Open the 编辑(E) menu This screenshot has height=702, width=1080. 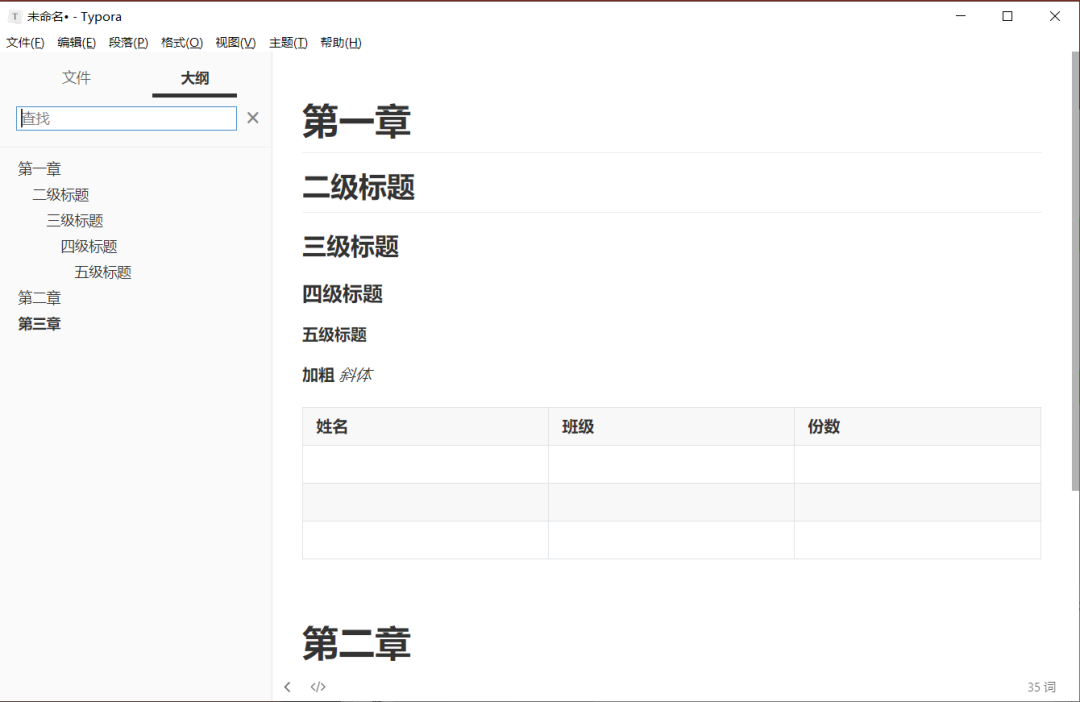pos(76,42)
